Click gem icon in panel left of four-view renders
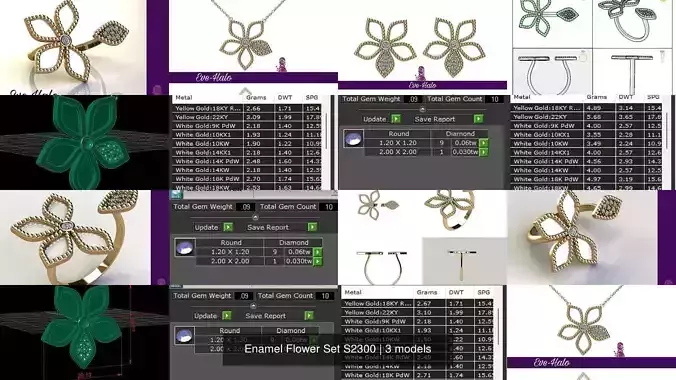 [x=185, y=248]
